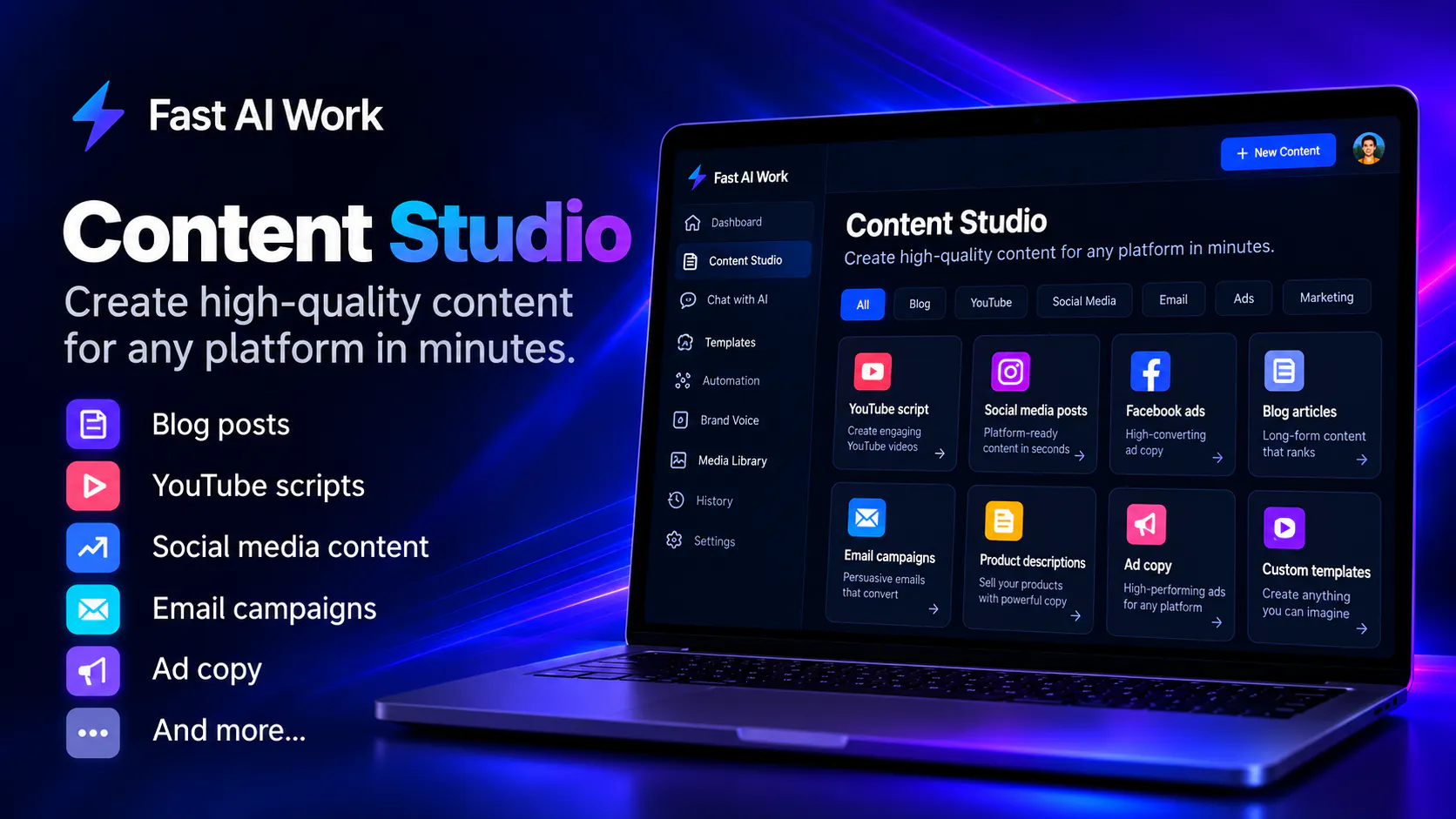Select the All filter tab

pos(863,305)
